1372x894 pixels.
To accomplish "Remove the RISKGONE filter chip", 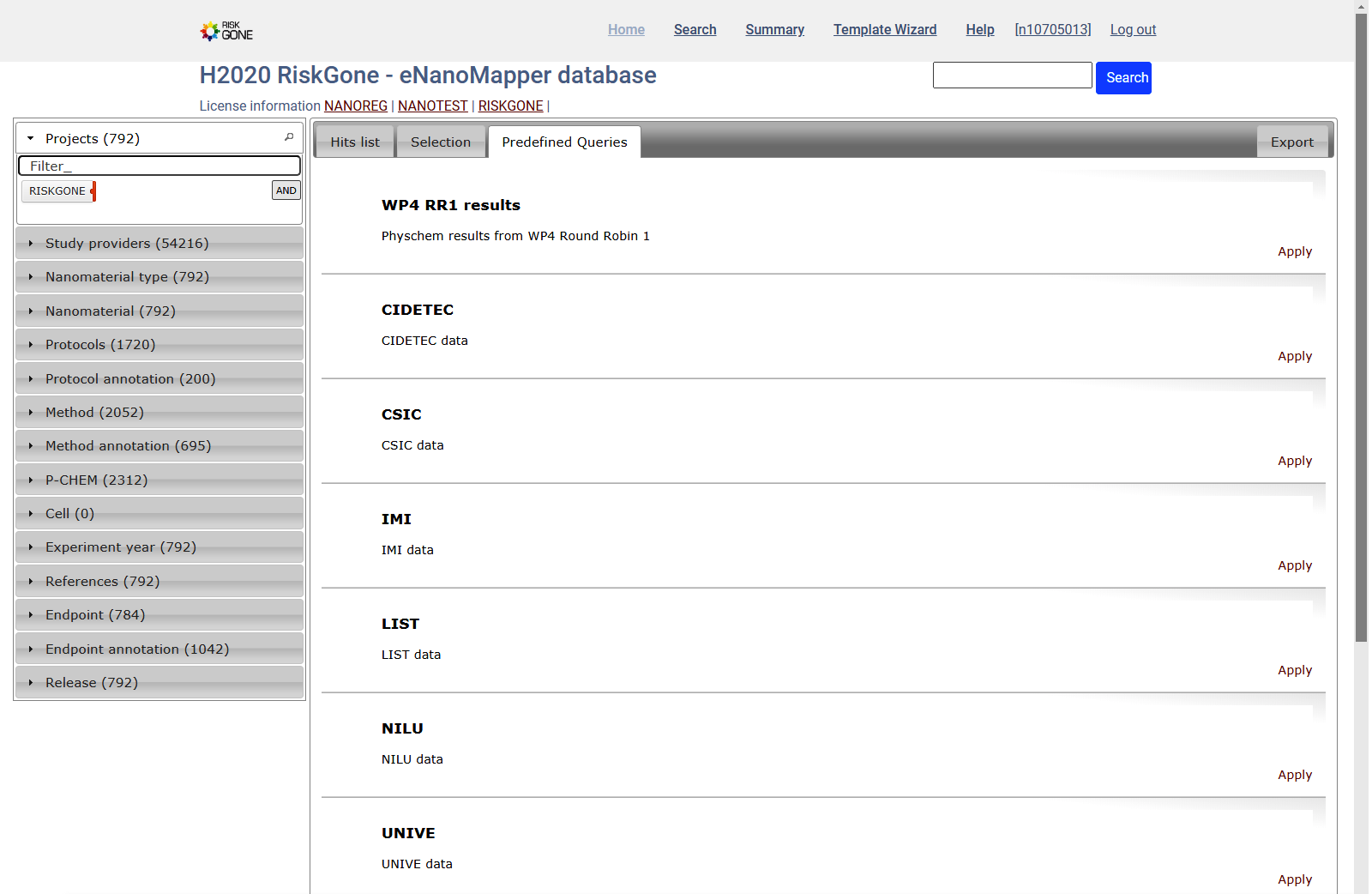I will coord(92,190).
